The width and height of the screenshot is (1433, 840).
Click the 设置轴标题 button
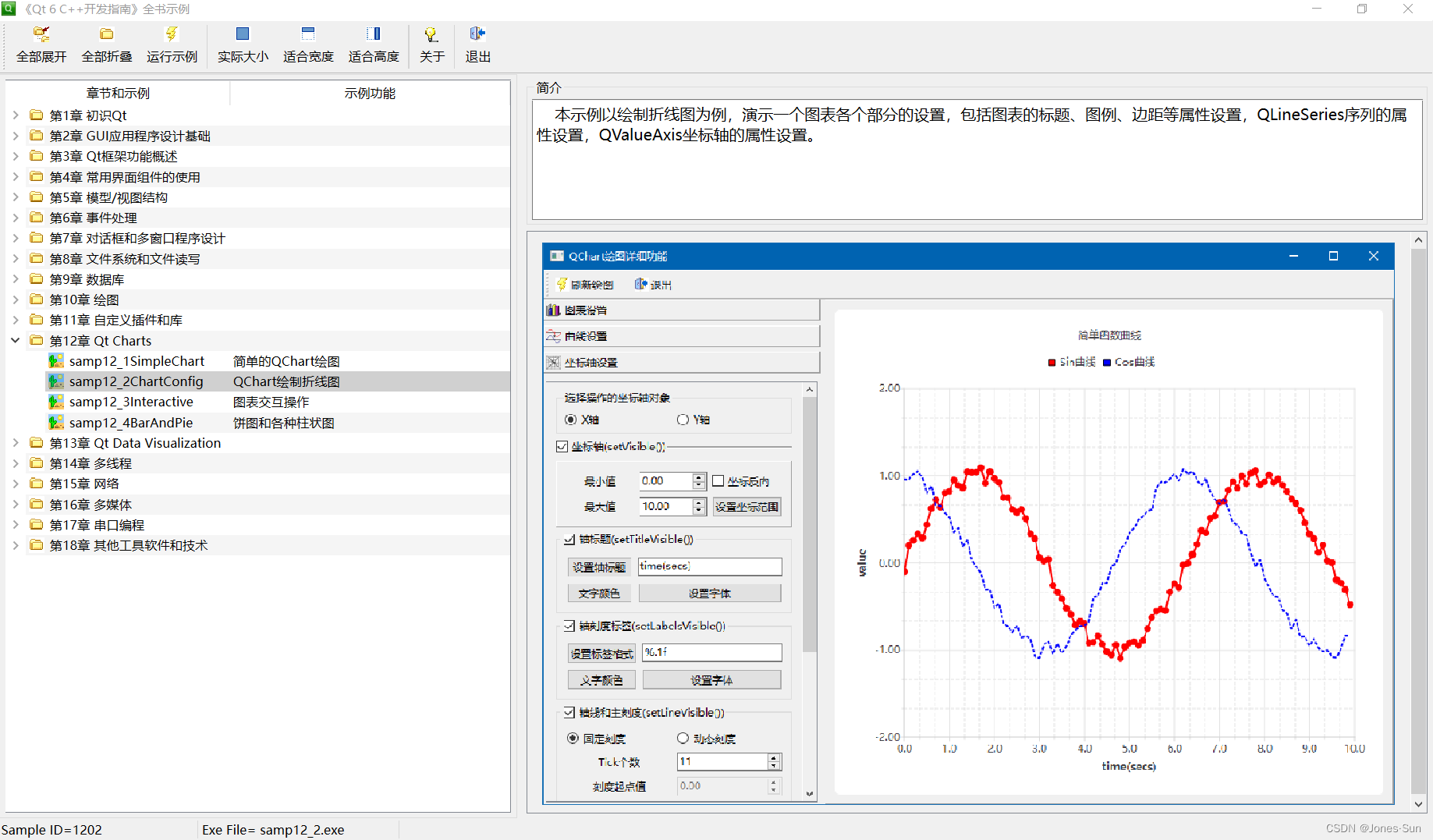tap(599, 567)
